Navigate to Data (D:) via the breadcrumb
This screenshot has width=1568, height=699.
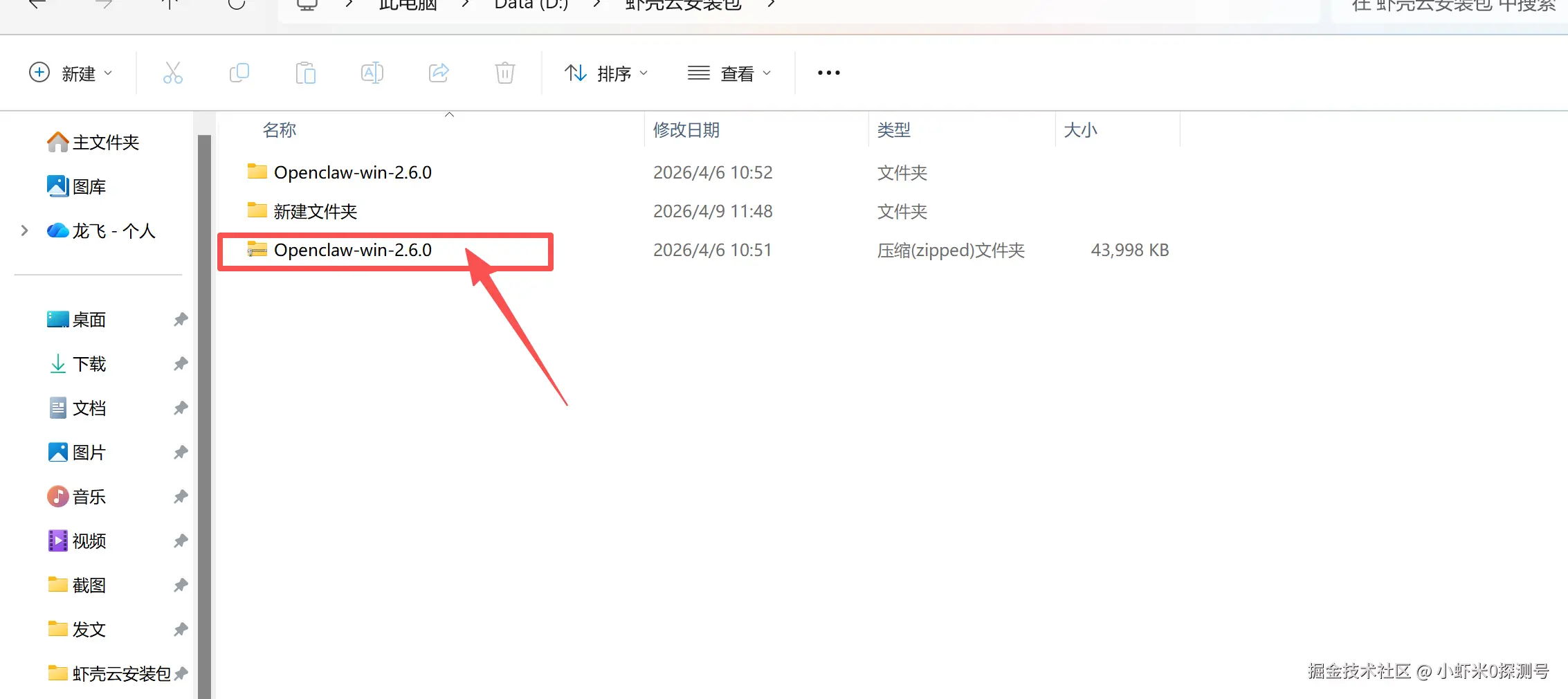pos(530,5)
